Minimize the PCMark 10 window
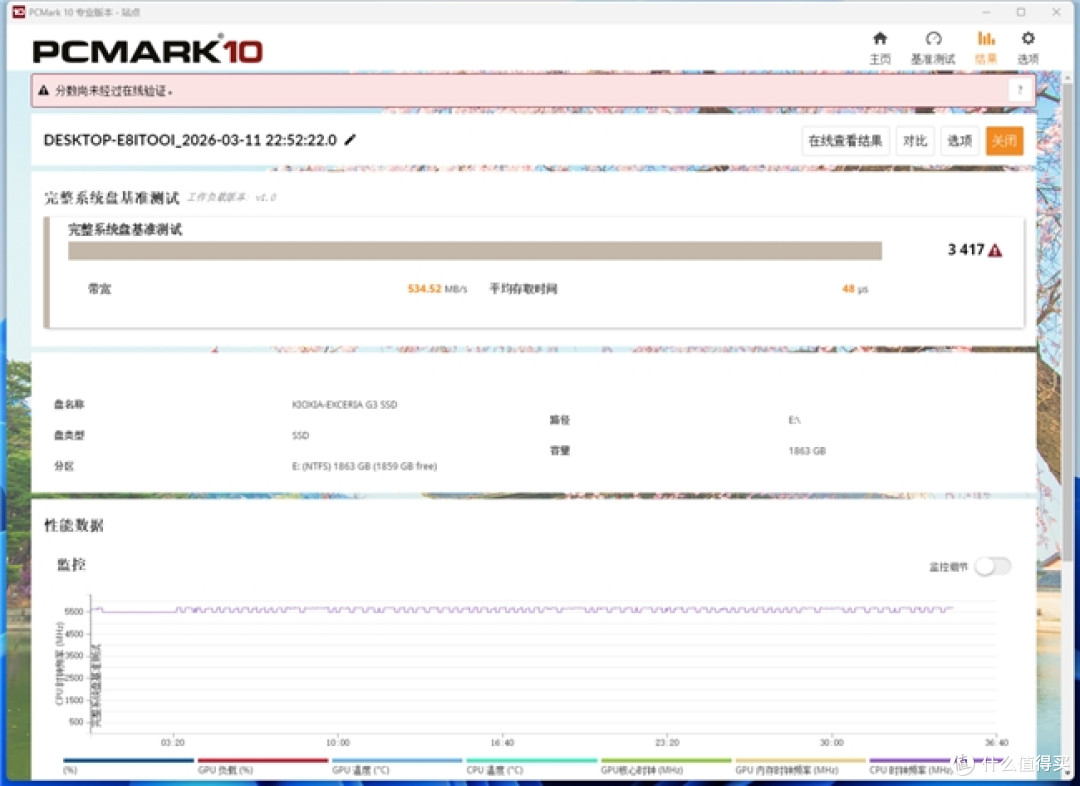Screen dimensions: 1080x786 [986, 12]
